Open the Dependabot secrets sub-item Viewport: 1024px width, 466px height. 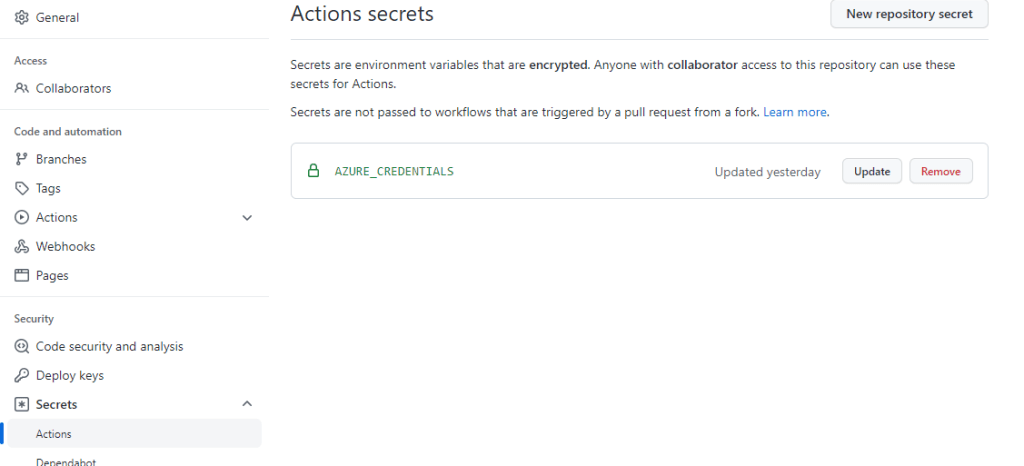tap(66, 461)
